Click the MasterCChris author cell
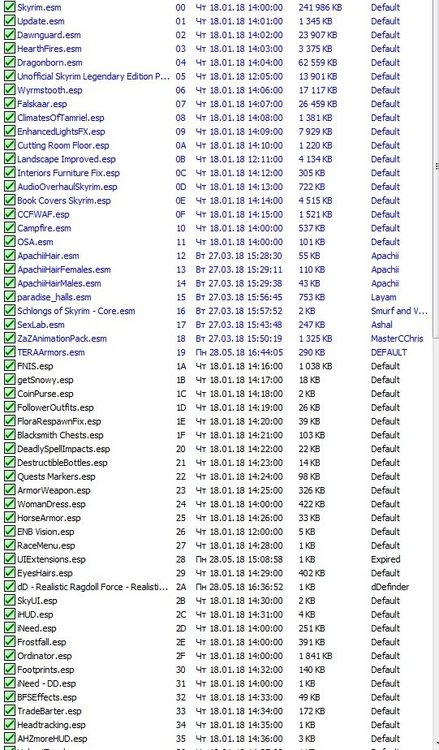Image resolution: width=439 pixels, height=750 pixels. [397, 339]
